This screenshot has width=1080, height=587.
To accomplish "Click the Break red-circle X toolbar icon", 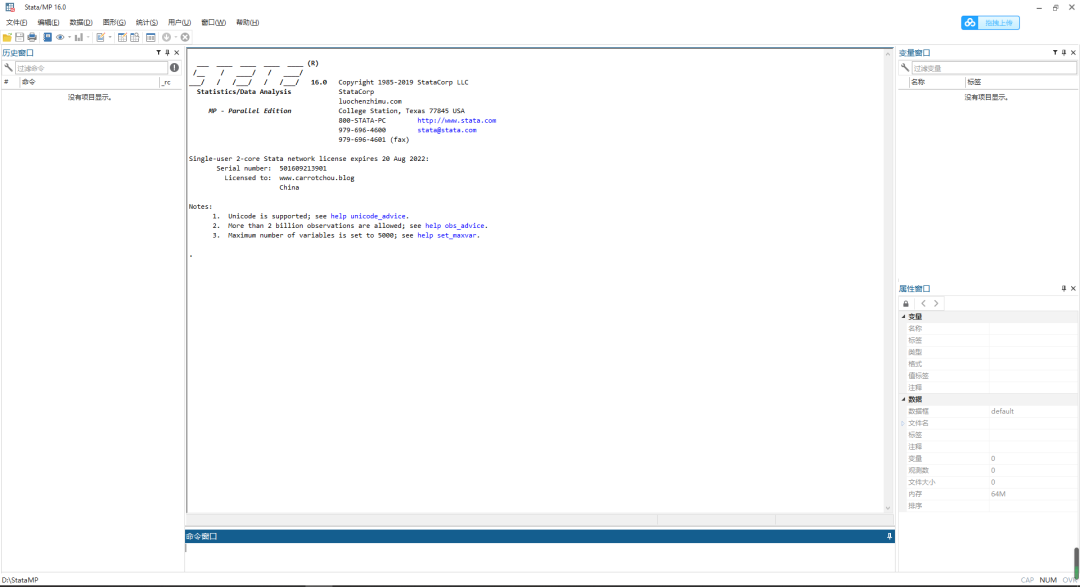I will coord(185,37).
